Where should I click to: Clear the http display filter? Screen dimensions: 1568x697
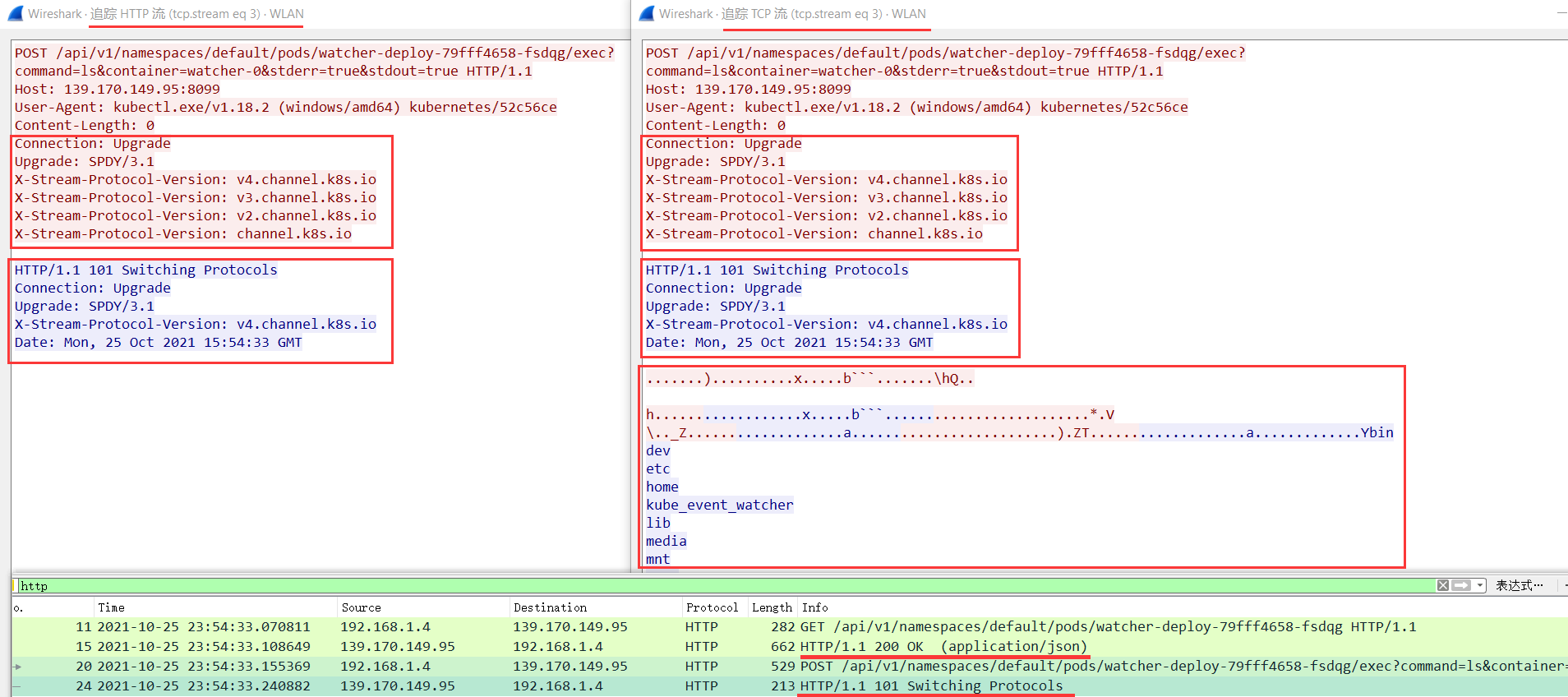coord(1443,585)
